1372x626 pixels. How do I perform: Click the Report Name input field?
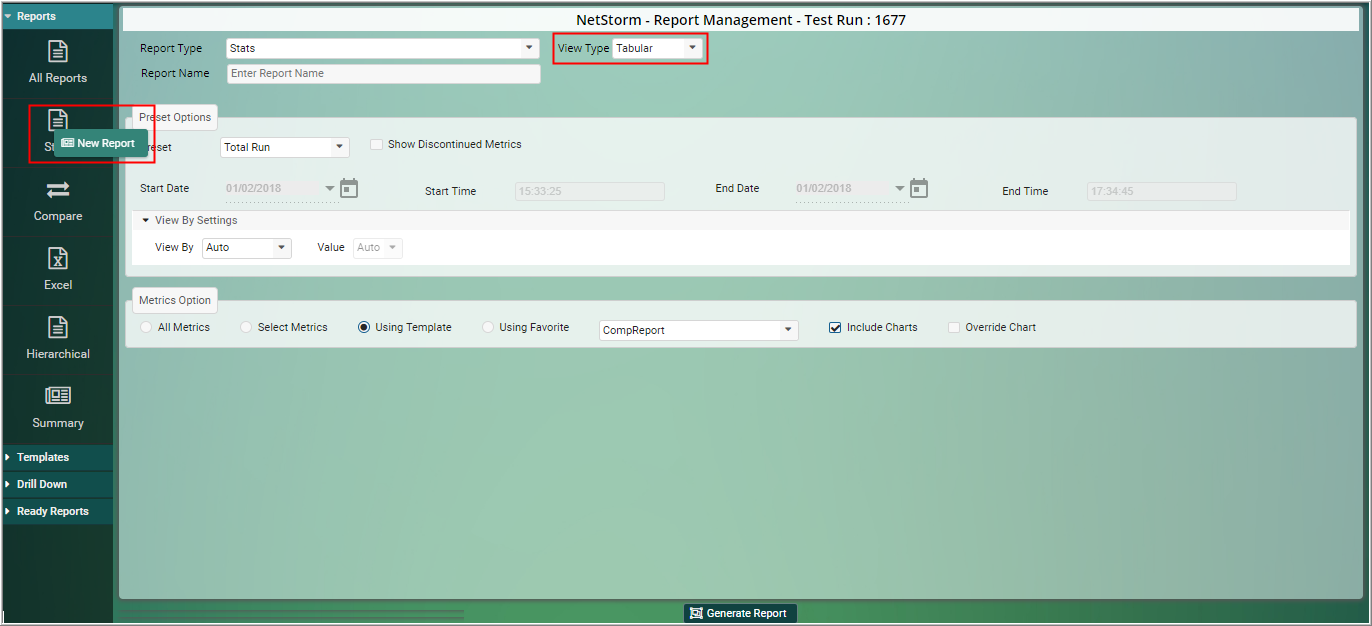tap(383, 74)
